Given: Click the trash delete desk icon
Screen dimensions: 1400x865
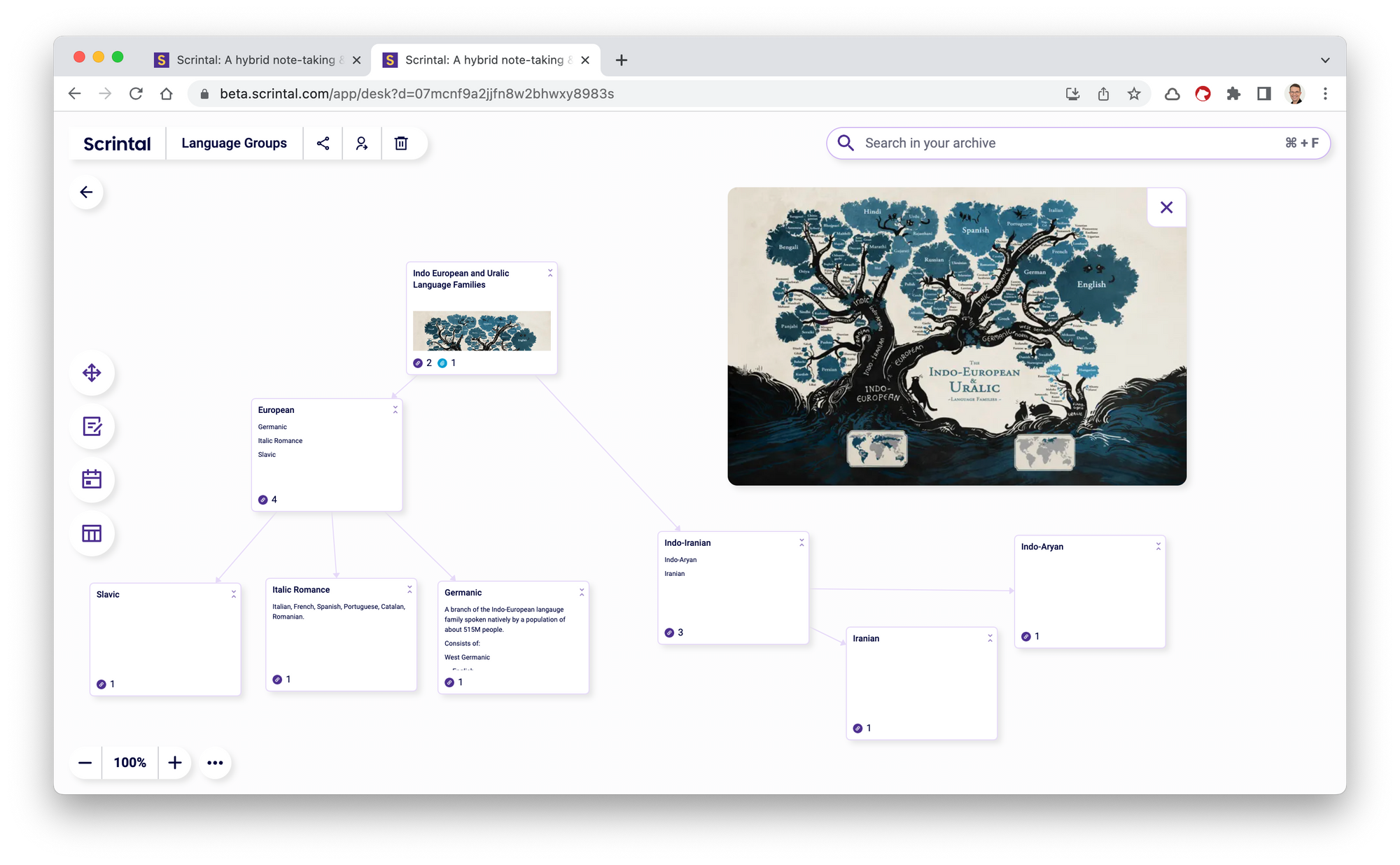Looking at the screenshot, I should [x=401, y=143].
